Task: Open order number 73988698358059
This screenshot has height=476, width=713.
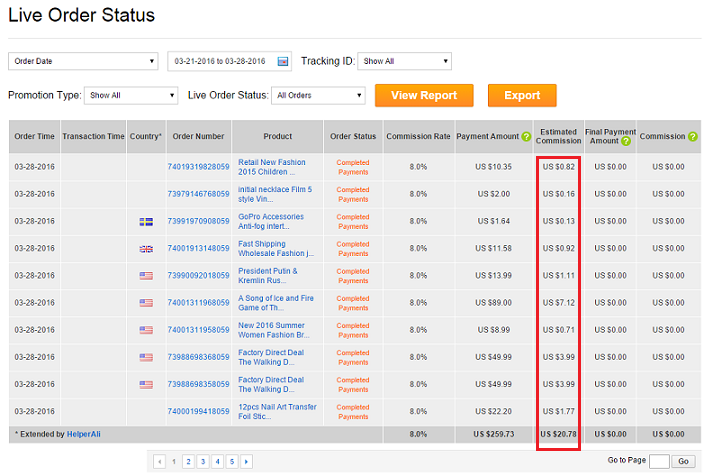Action: point(198,384)
